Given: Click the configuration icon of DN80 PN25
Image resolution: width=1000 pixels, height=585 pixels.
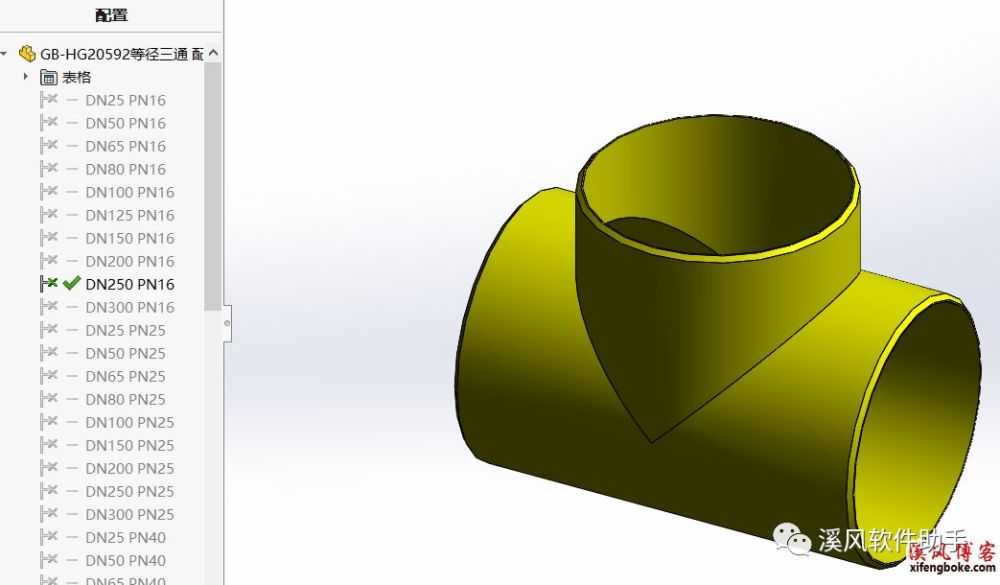Looking at the screenshot, I should tap(48, 399).
